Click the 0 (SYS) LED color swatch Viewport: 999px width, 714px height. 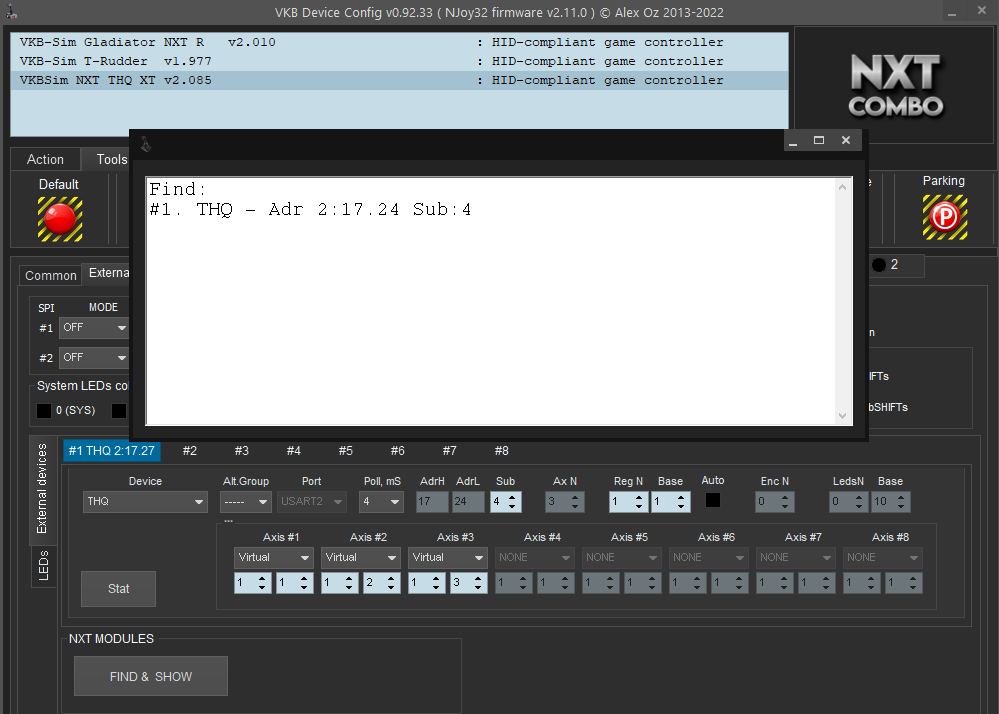click(x=44, y=411)
